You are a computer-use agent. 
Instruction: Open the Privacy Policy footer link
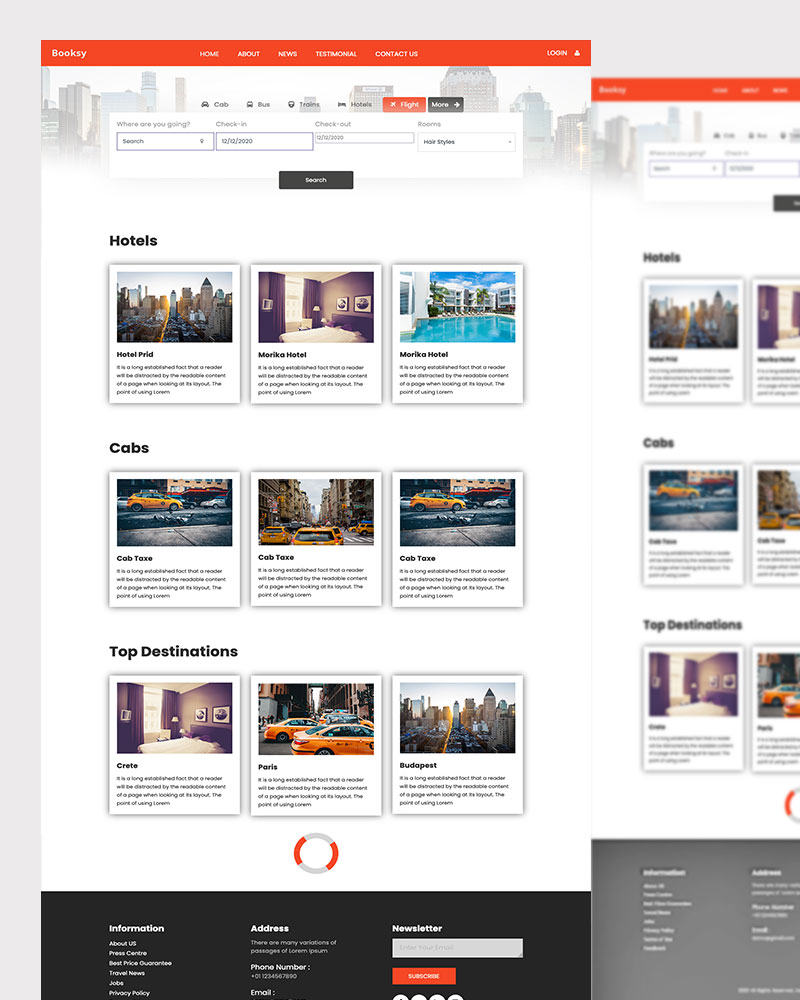tap(127, 993)
